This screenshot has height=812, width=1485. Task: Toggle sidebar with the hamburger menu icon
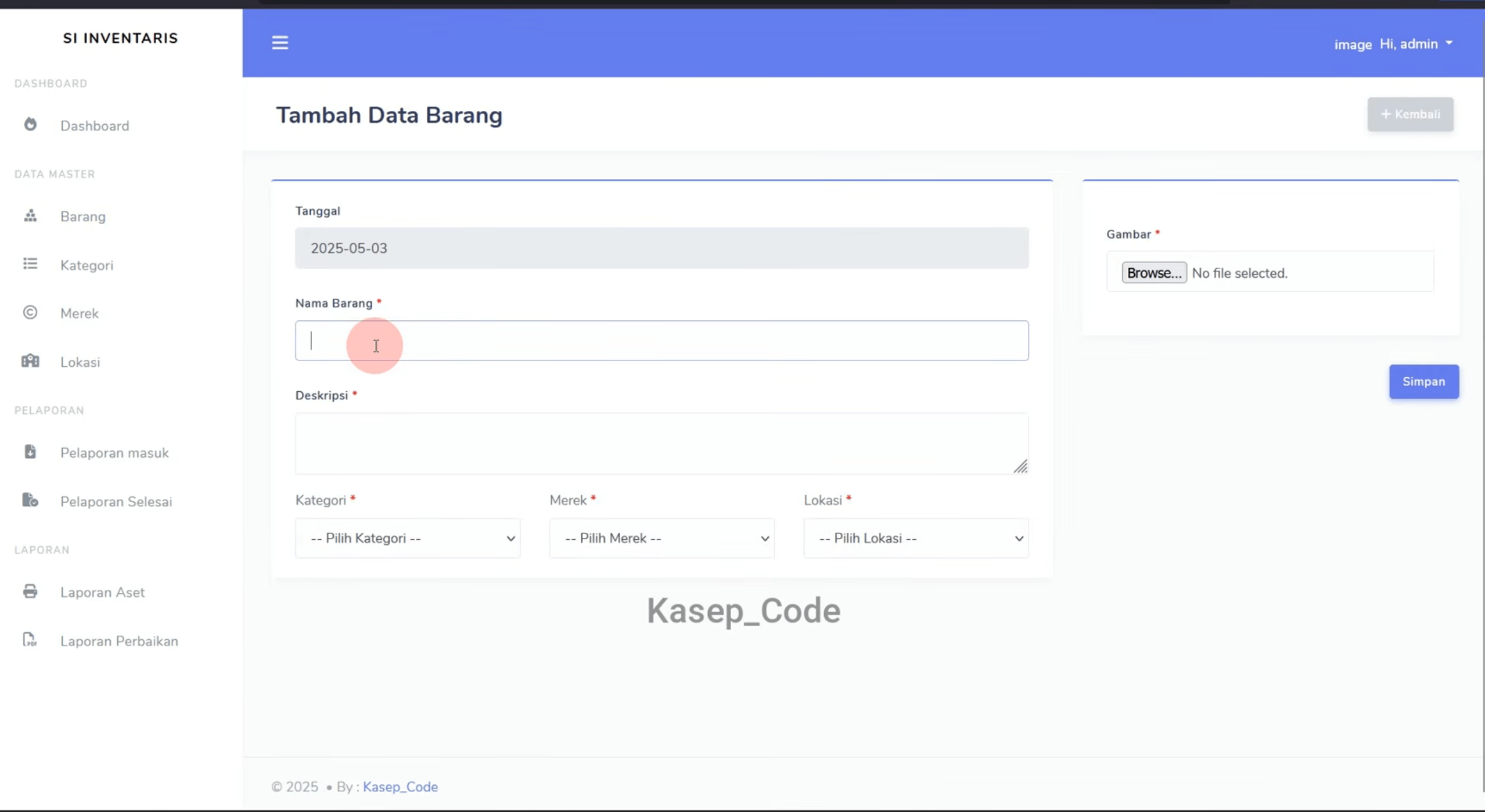[280, 43]
